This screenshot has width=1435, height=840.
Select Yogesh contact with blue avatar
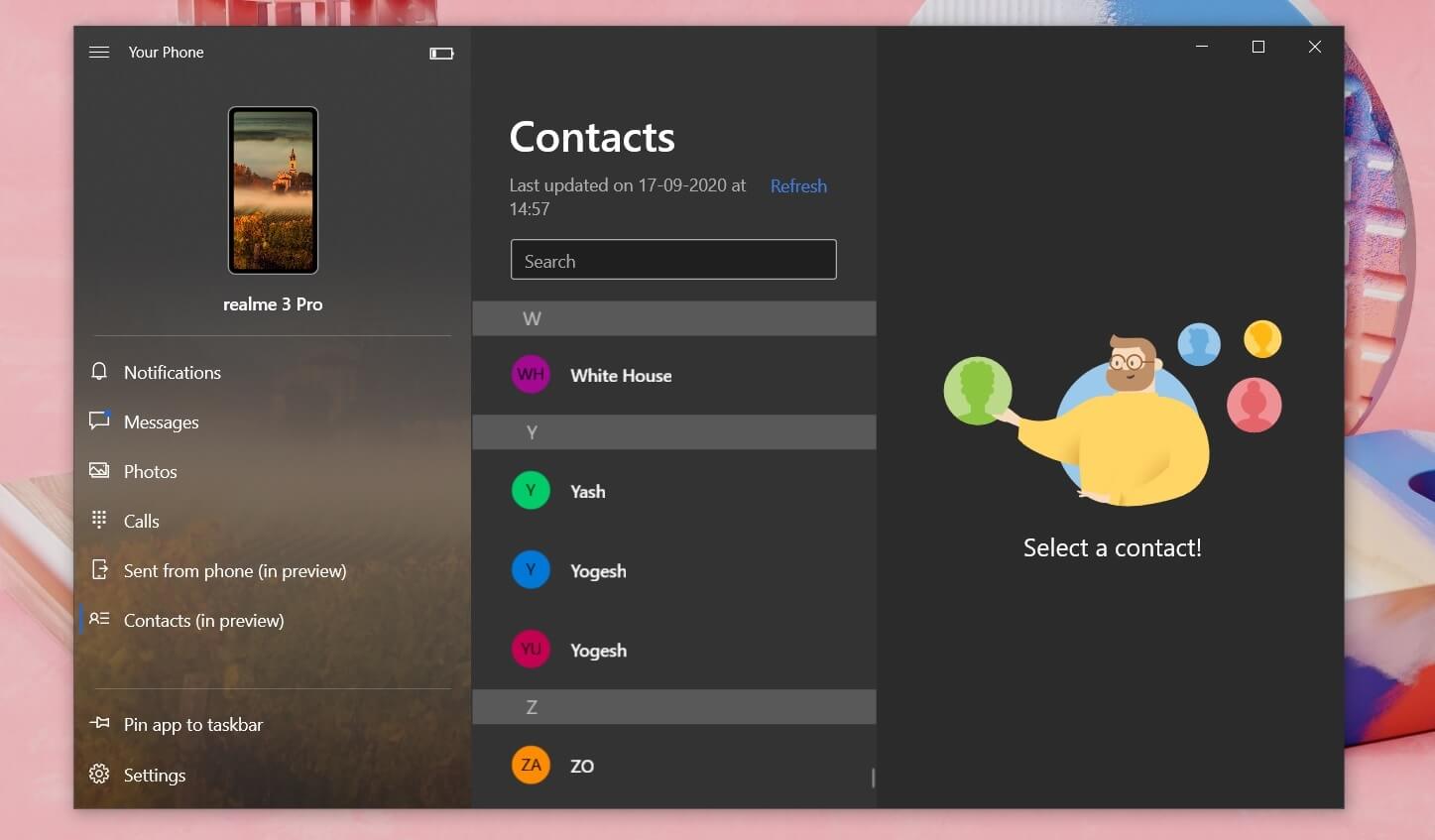tap(598, 571)
